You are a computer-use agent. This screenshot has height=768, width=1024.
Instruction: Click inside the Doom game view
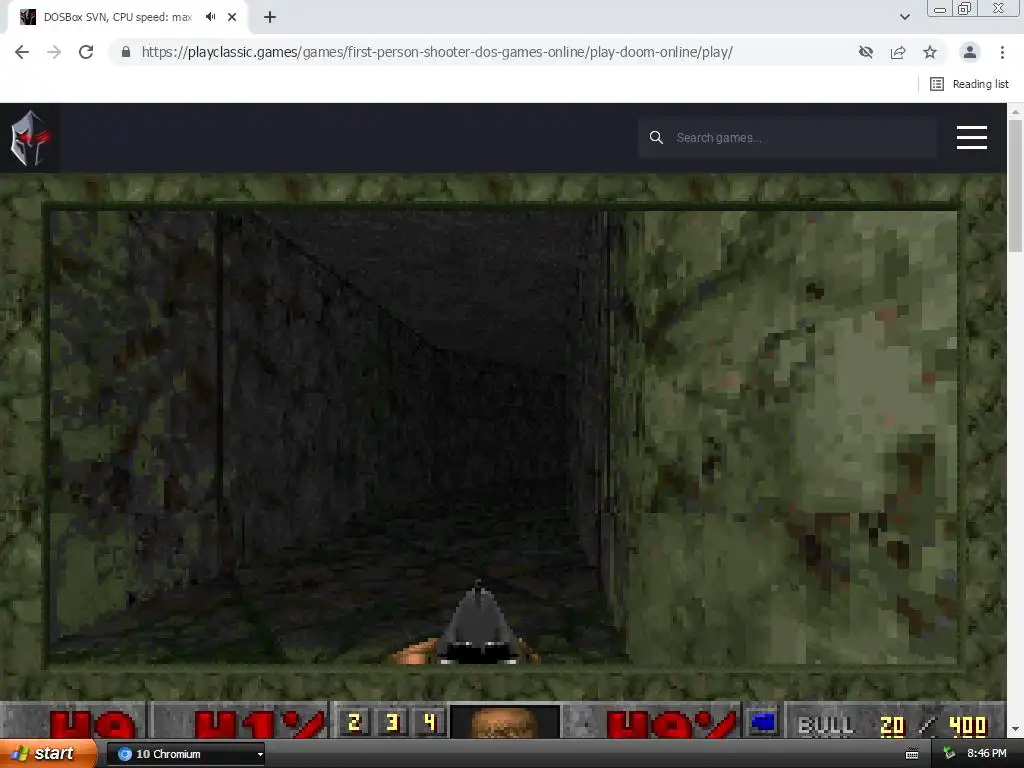tap(503, 436)
